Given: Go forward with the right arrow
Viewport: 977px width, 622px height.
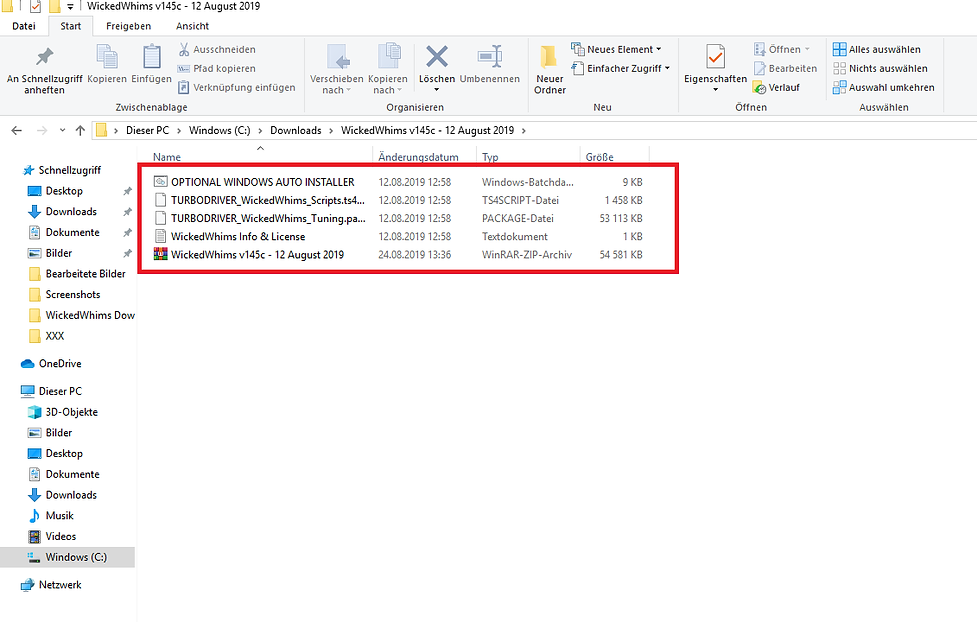Looking at the screenshot, I should pyautogui.click(x=42, y=130).
